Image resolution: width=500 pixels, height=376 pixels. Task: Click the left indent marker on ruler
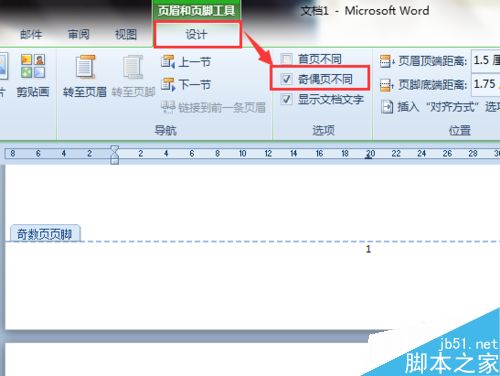point(115,160)
